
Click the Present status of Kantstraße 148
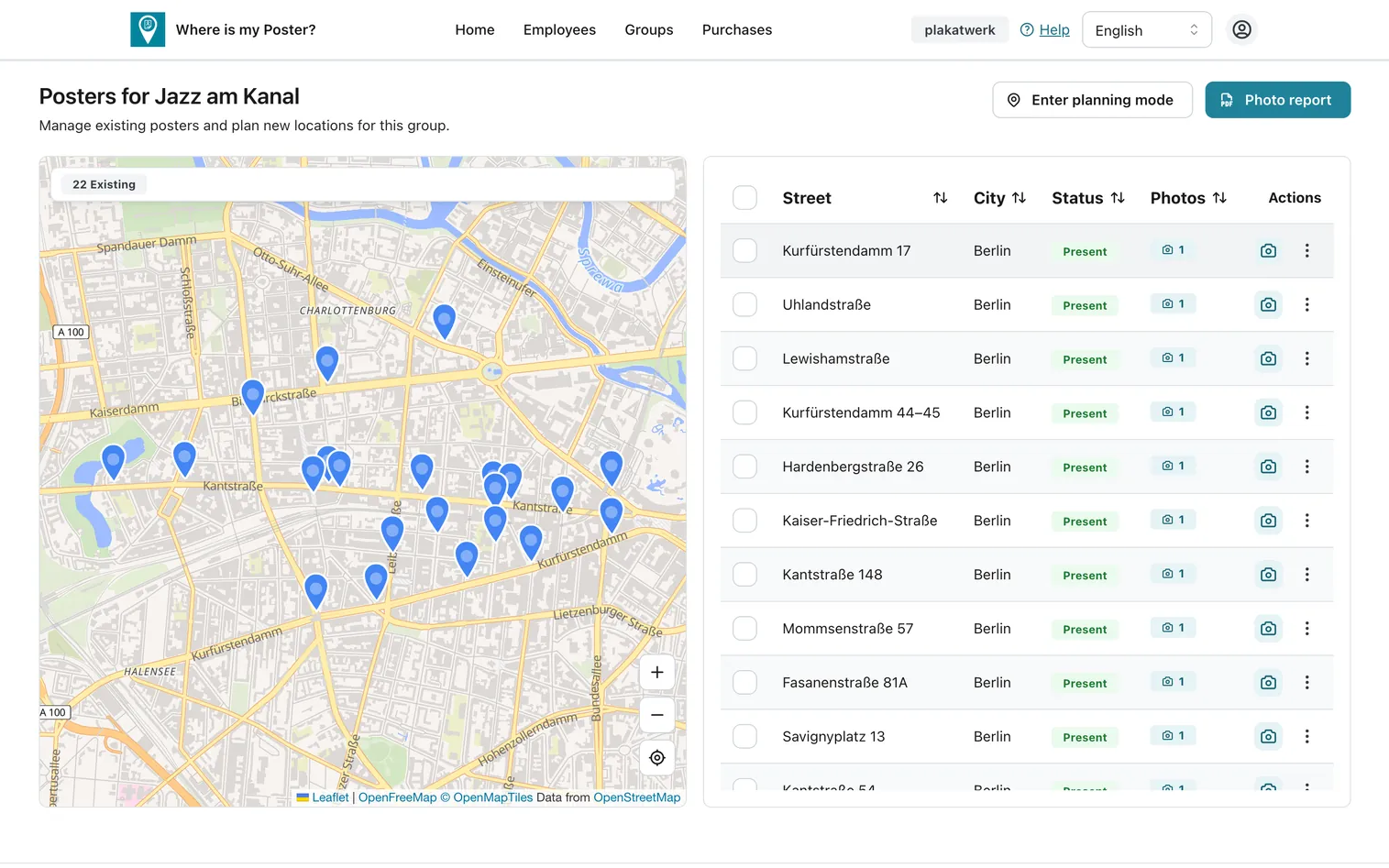pos(1085,575)
